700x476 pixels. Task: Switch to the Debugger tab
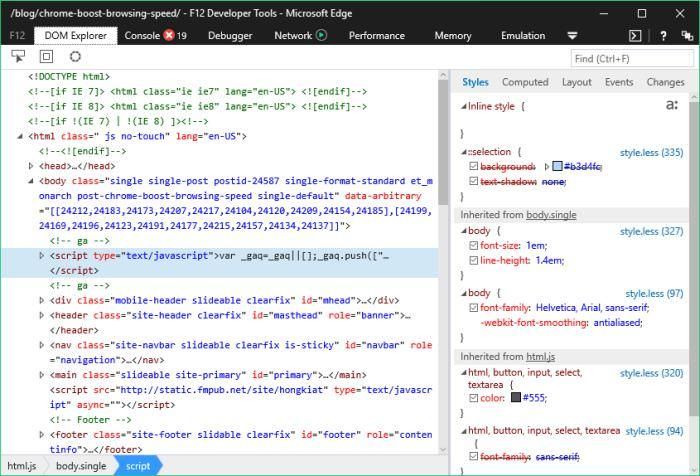click(230, 35)
